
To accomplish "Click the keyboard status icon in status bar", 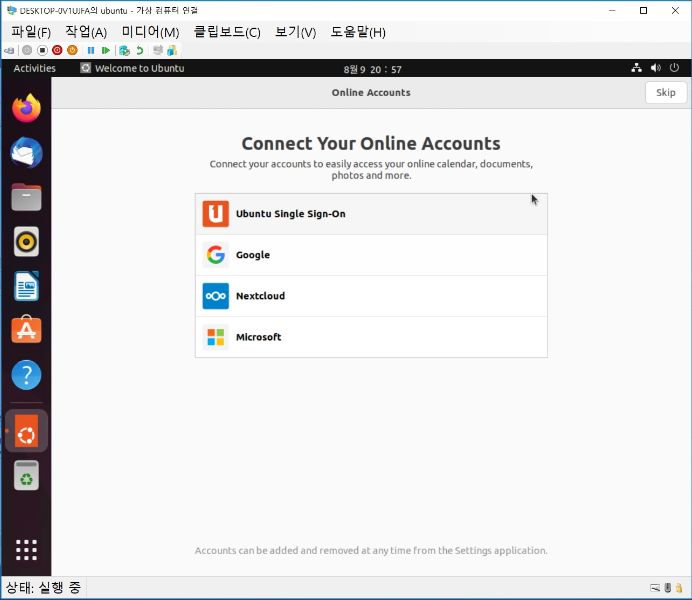I will 655,588.
